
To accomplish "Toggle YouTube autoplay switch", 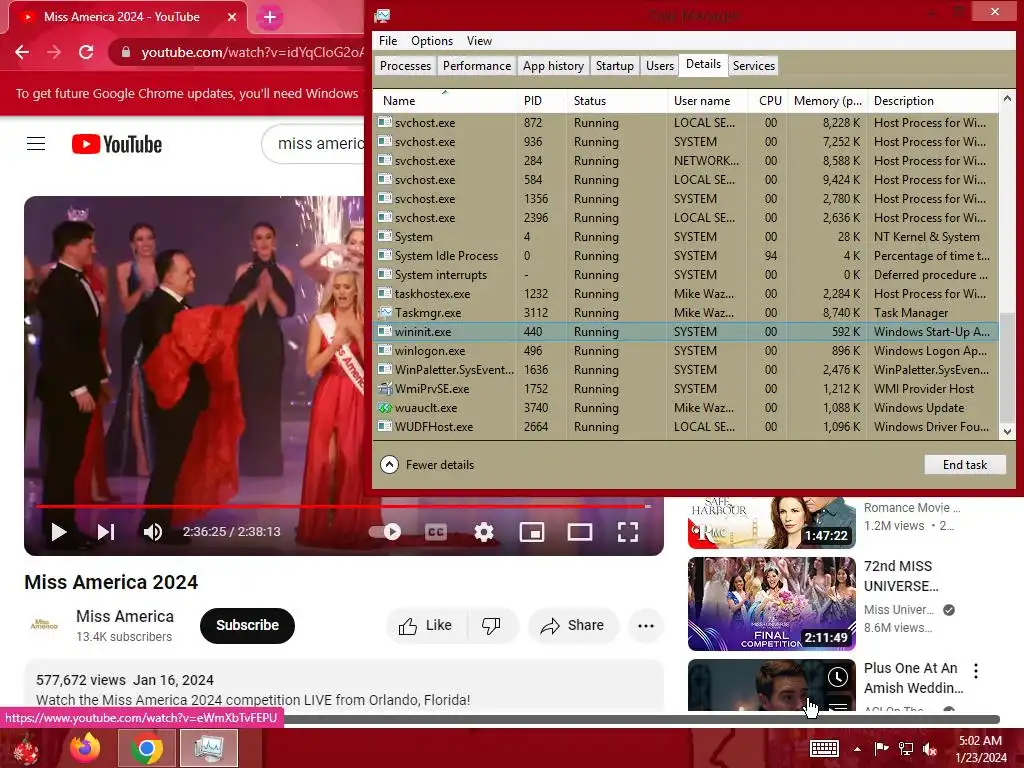I will 385,532.
